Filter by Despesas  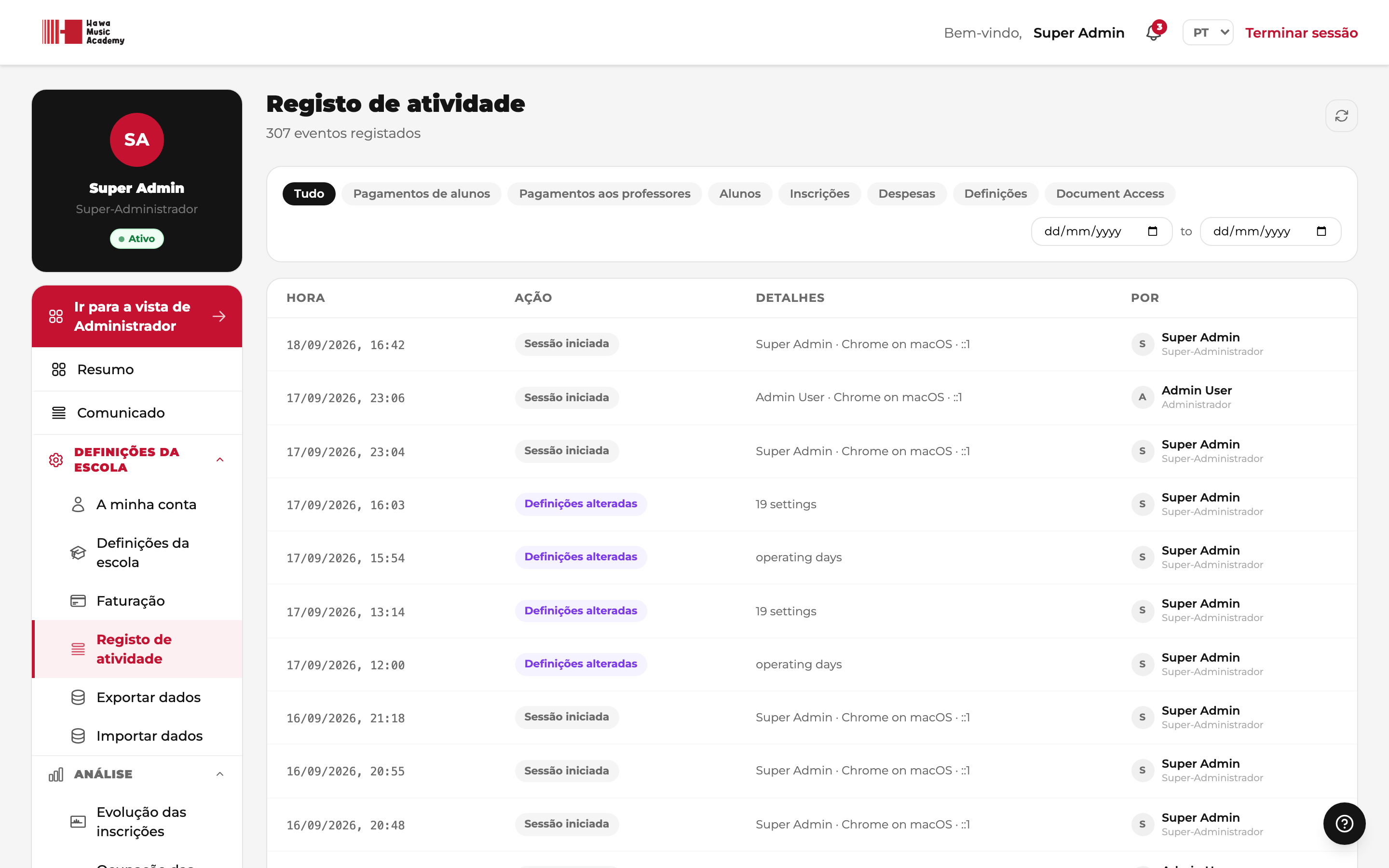coord(906,193)
